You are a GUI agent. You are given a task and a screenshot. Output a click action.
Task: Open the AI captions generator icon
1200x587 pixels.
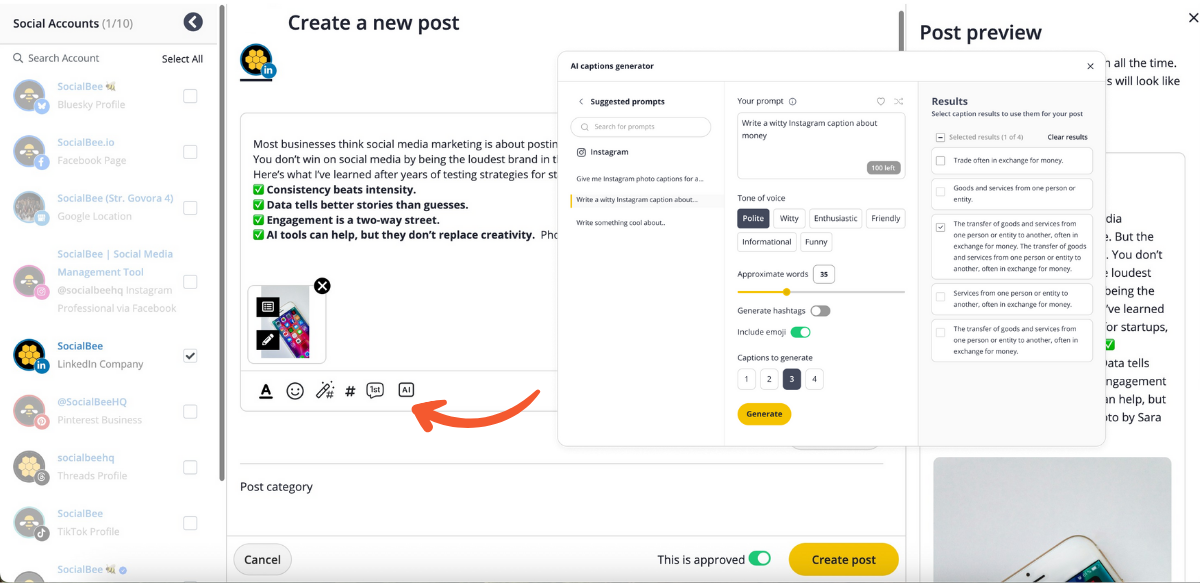pyautogui.click(x=406, y=390)
